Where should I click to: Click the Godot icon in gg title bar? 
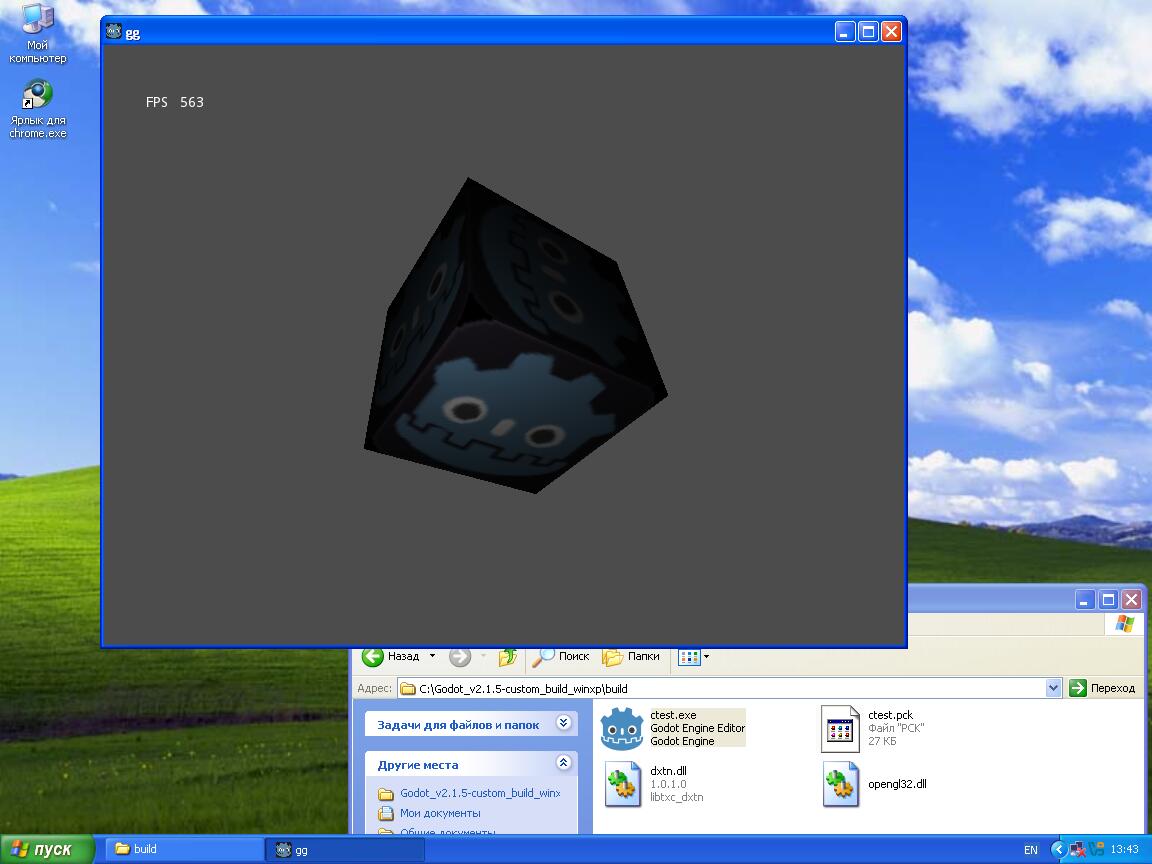114,32
